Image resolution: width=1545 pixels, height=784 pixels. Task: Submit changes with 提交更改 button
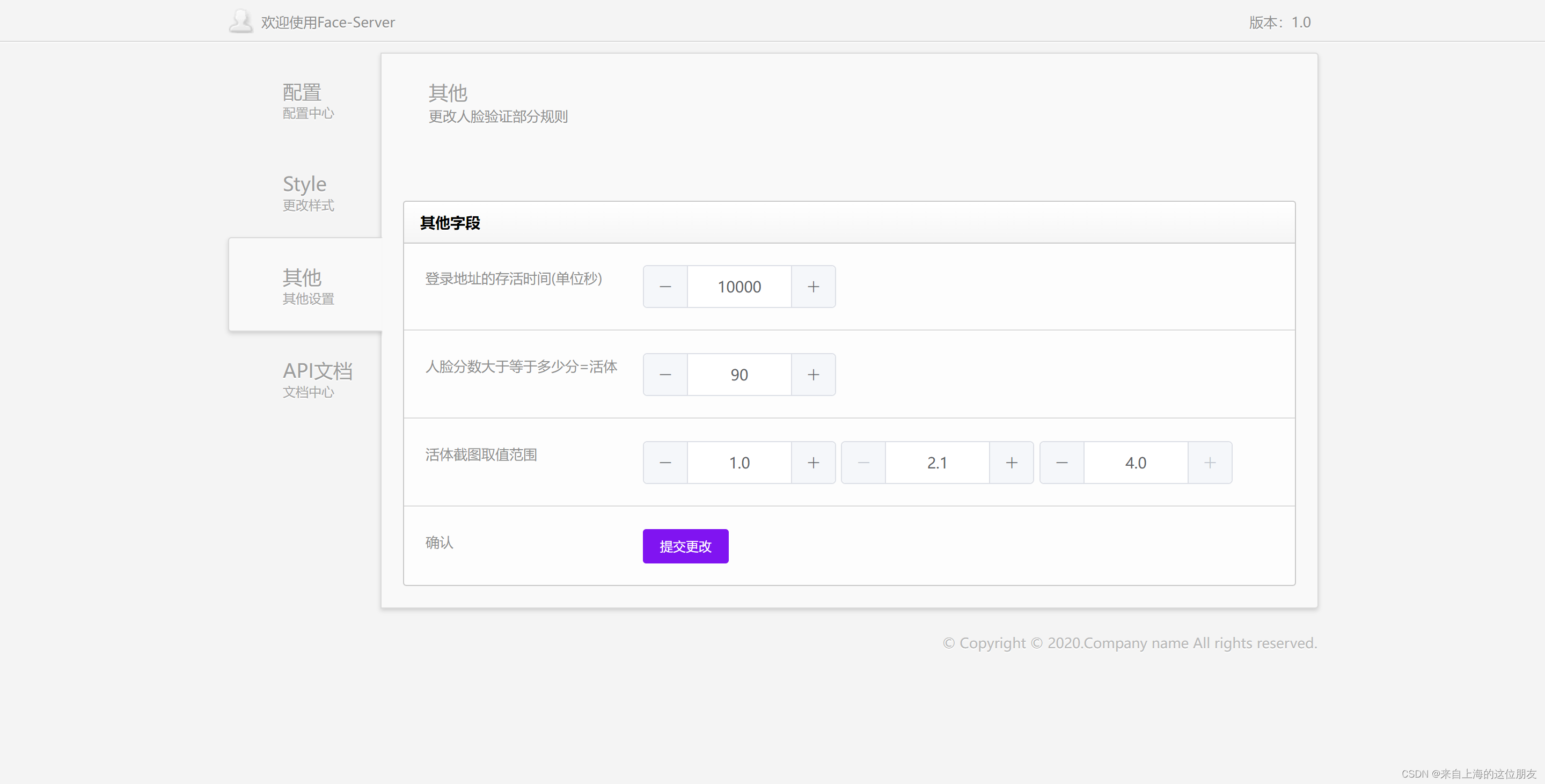pos(685,546)
